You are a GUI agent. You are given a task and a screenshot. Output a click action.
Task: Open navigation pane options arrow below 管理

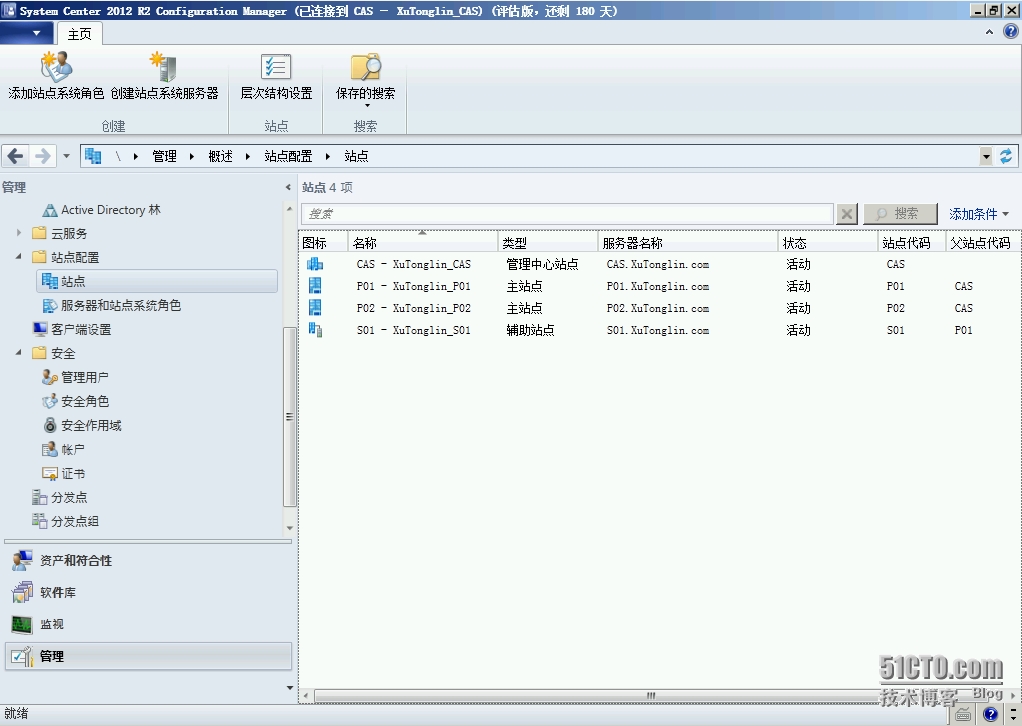[289, 688]
